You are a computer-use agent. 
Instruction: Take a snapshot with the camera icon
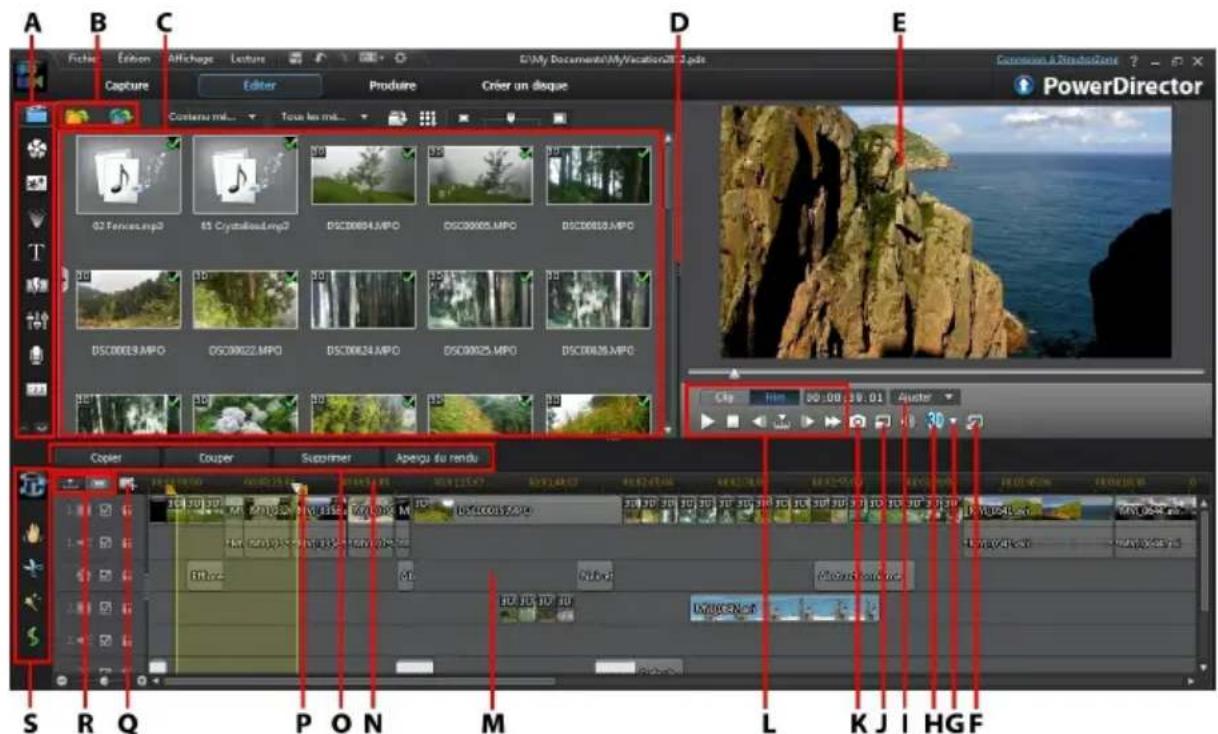857,422
